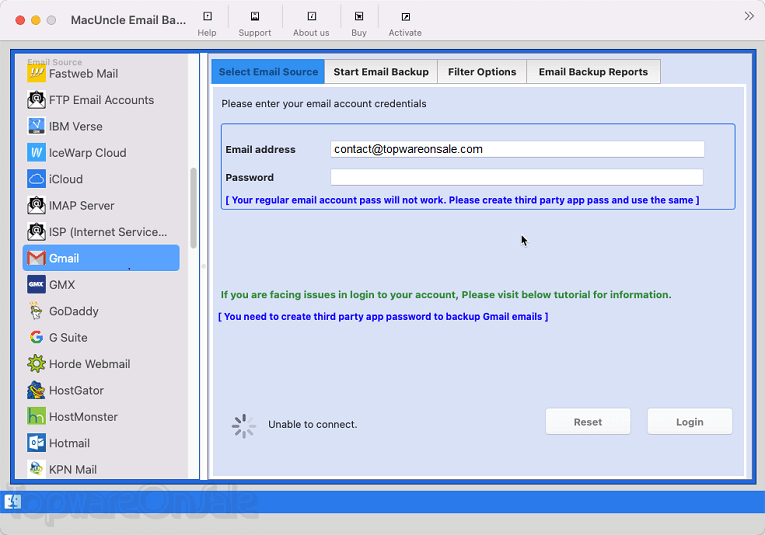Select the HostGator icon

tap(36, 390)
